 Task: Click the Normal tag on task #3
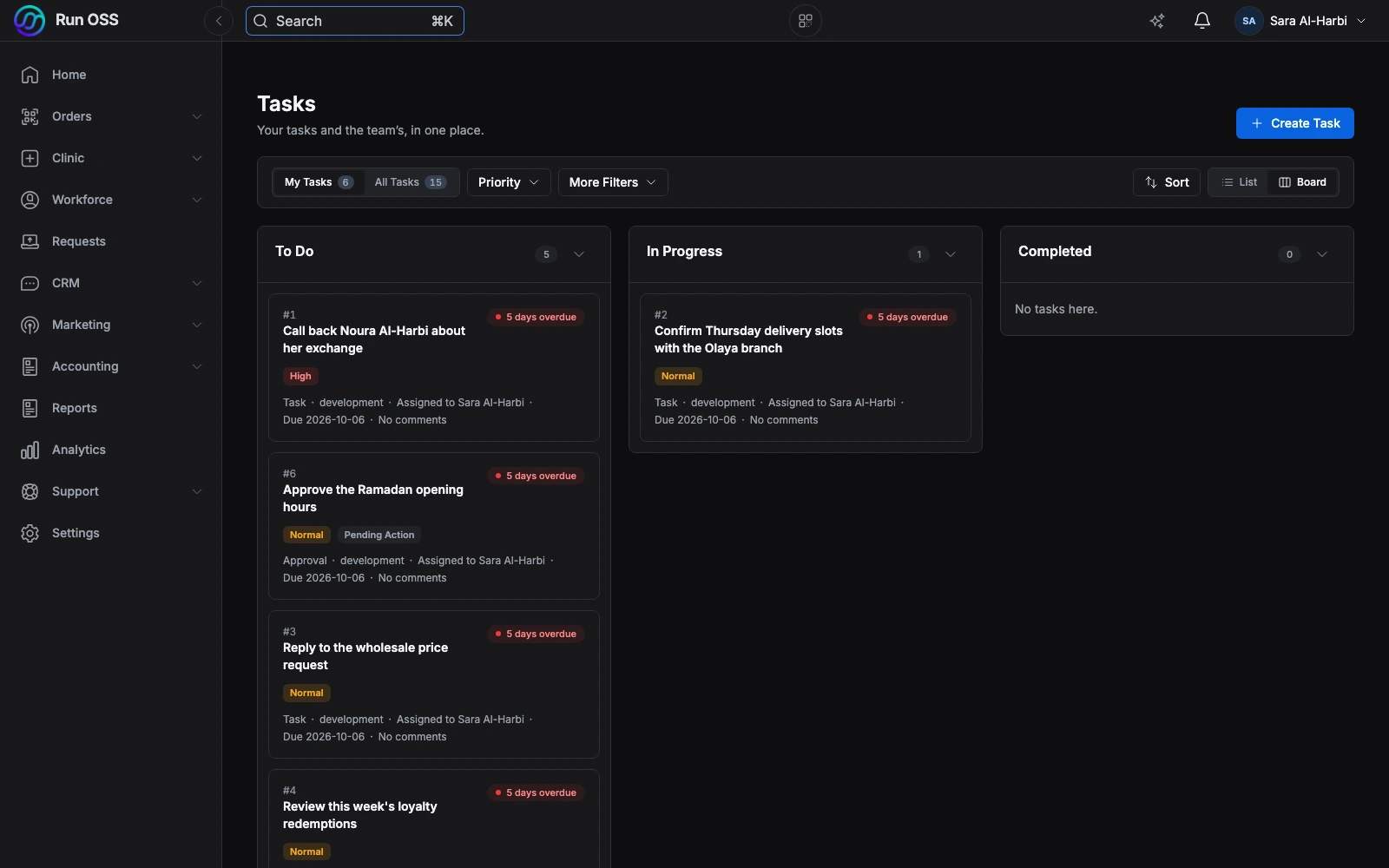306,693
